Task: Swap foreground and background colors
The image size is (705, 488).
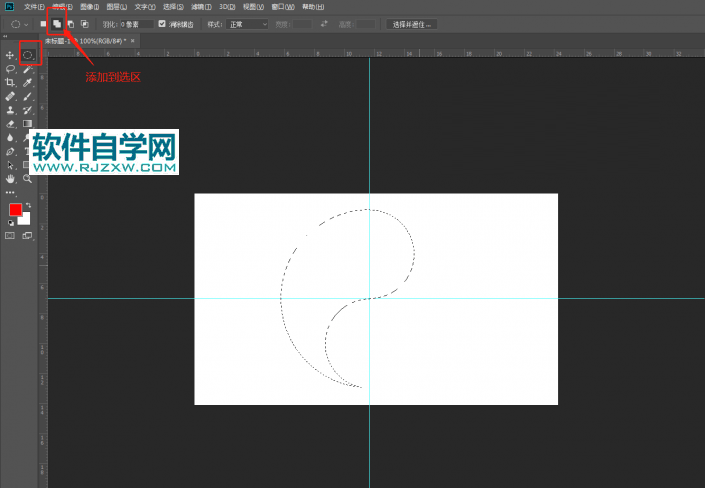Action: pyautogui.click(x=27, y=205)
